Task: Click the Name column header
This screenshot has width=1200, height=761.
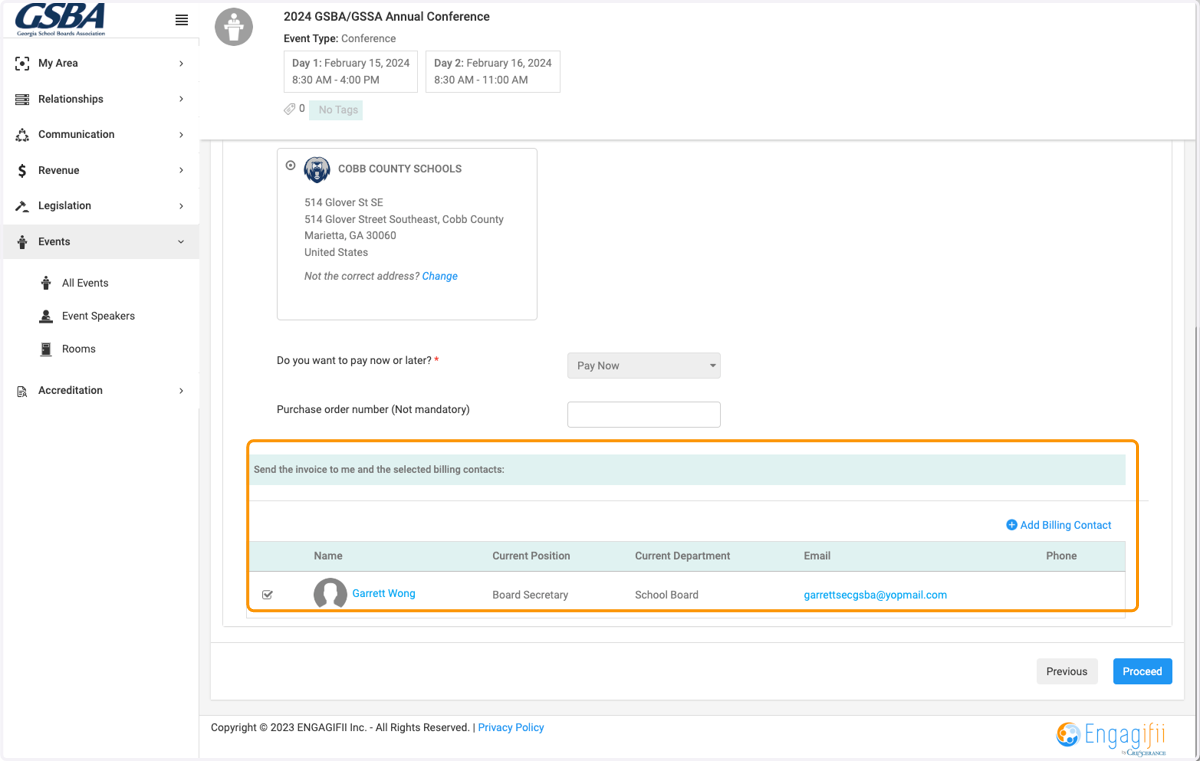Action: 328,556
